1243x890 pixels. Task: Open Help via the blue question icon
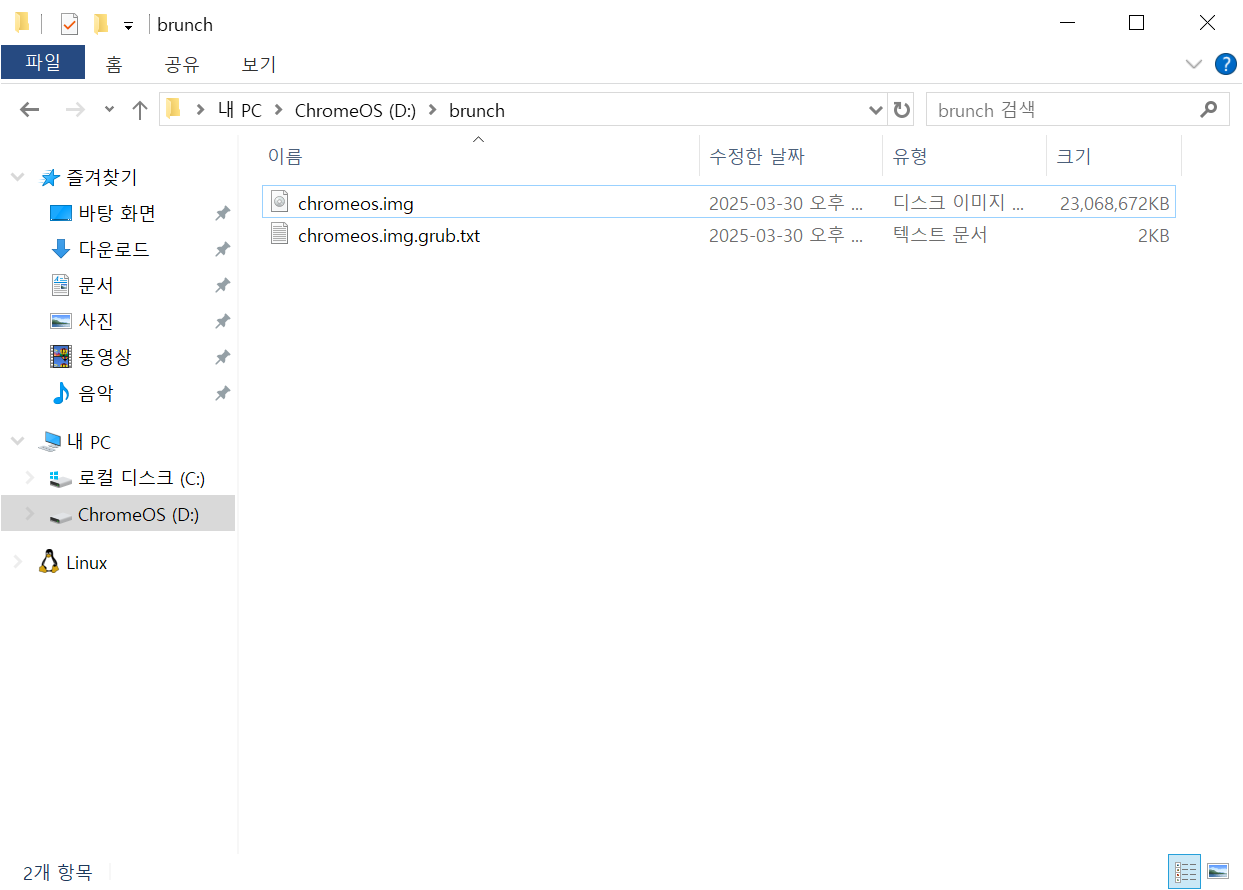[x=1225, y=64]
